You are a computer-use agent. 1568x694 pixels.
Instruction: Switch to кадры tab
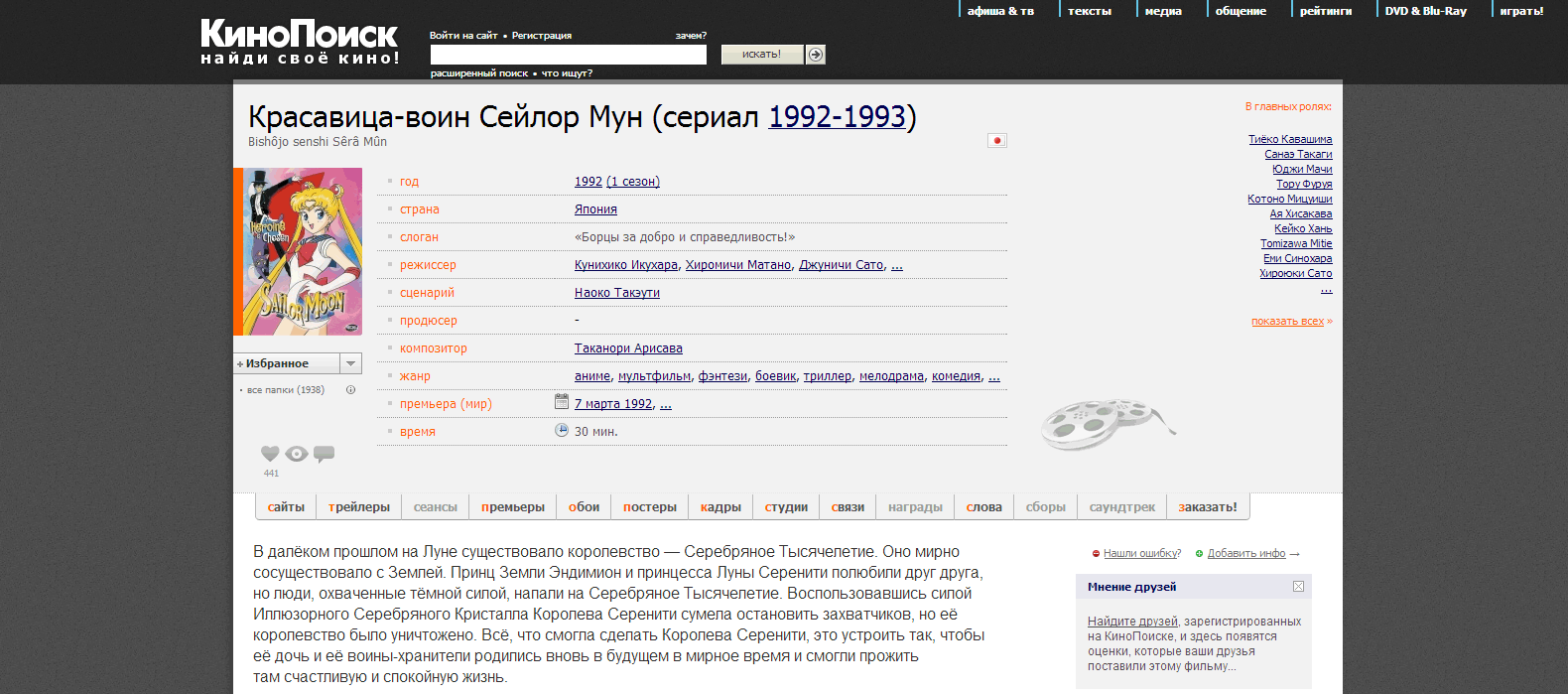pos(720,507)
